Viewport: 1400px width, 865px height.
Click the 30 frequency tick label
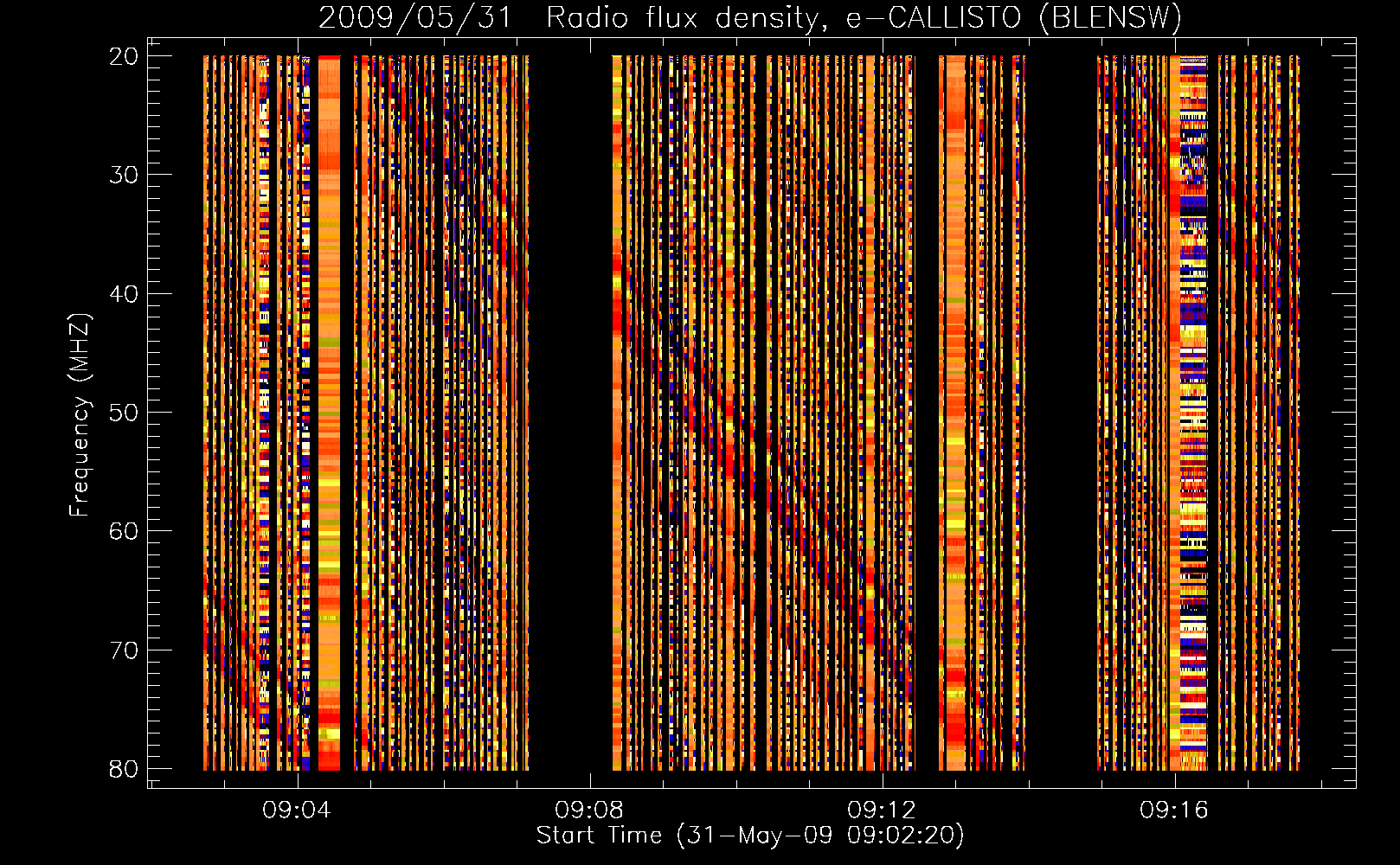point(124,175)
